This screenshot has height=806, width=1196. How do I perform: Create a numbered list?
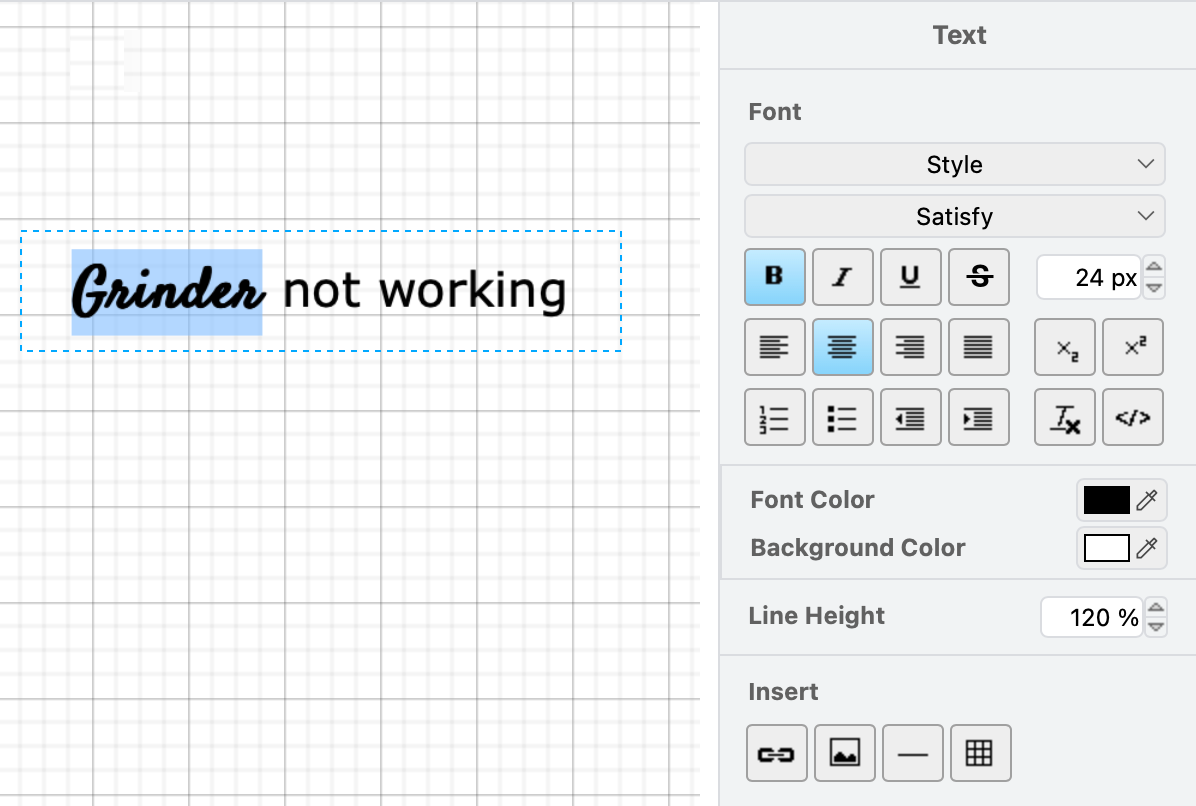coord(776,417)
